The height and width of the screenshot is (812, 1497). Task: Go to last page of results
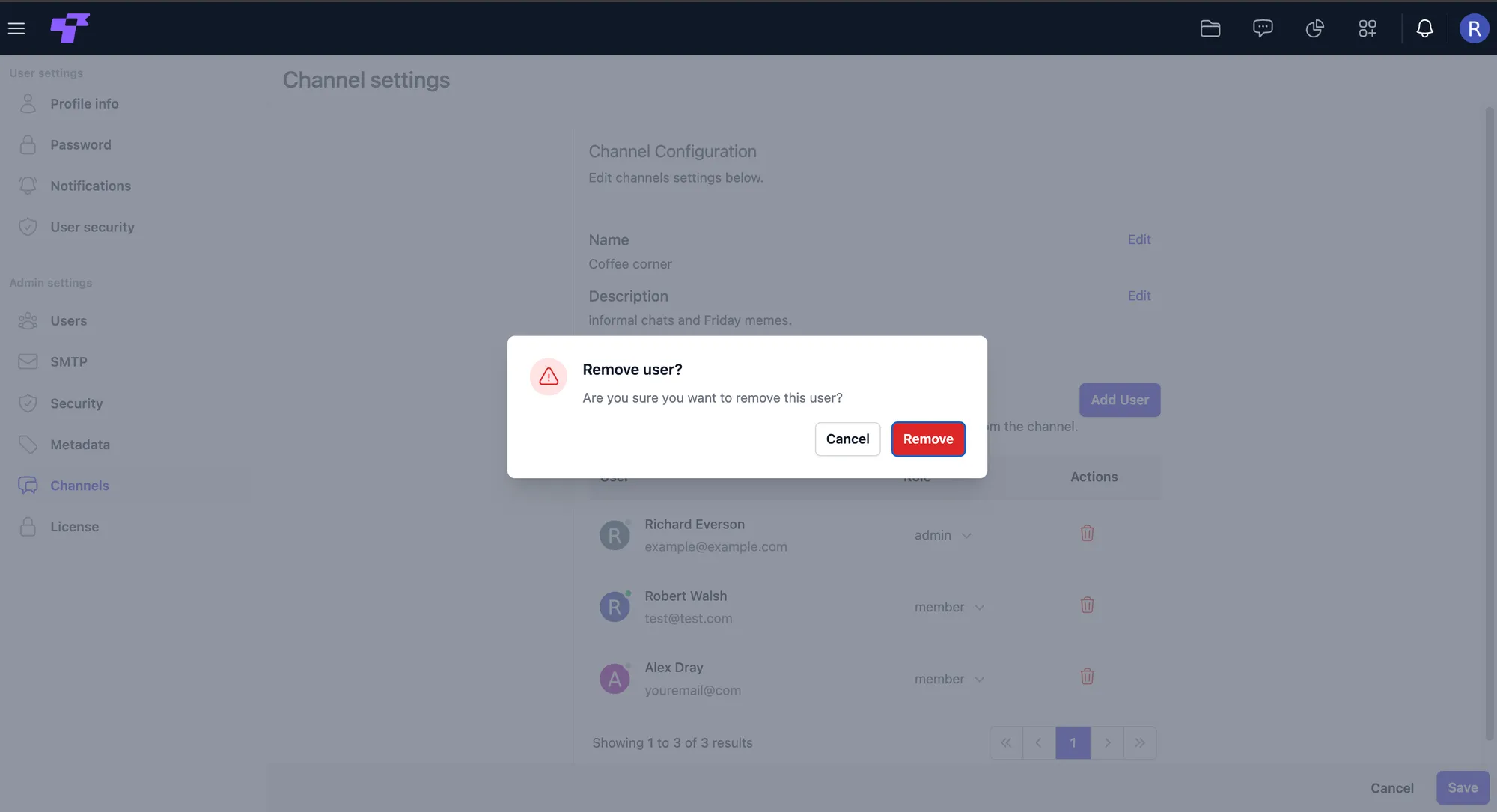pyautogui.click(x=1140, y=743)
